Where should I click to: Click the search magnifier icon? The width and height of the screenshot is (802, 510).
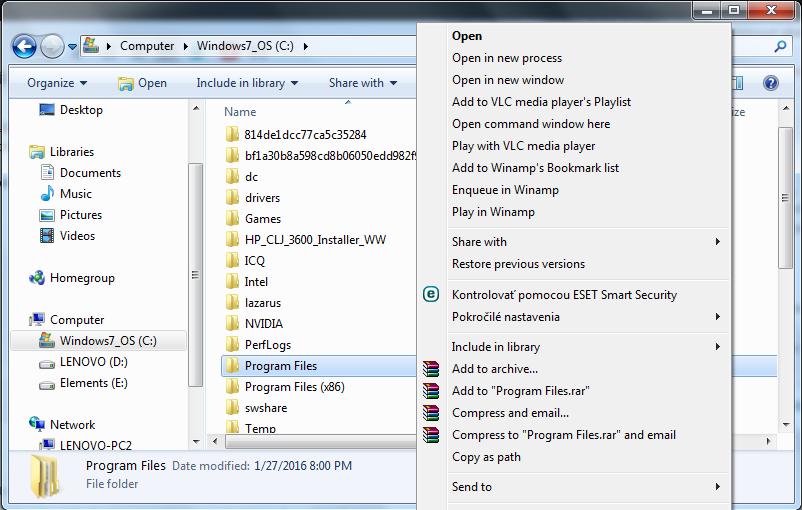[779, 47]
